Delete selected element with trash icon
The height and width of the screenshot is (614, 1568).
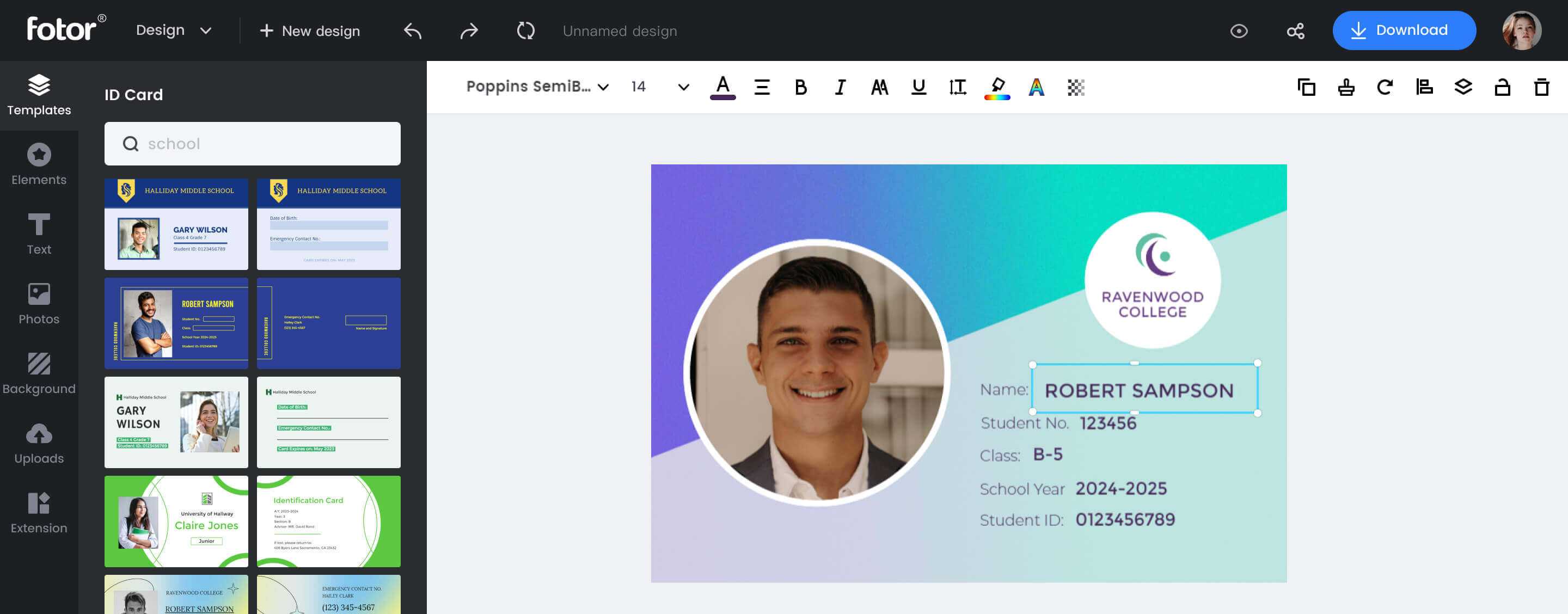[x=1541, y=87]
